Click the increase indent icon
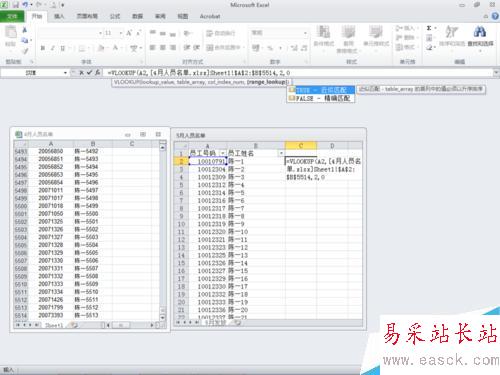Screen dimensions: 500x375 pos(197,48)
